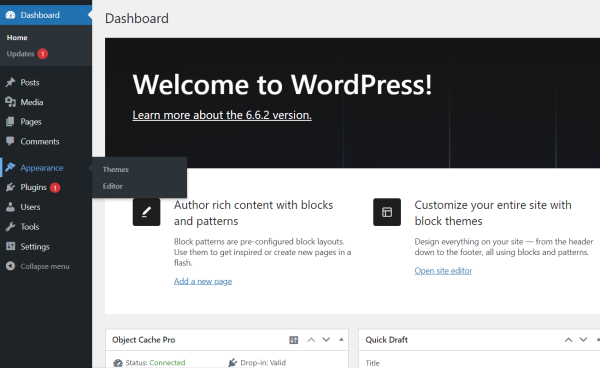Click the Open site editor link
The image size is (600, 368).
coord(443,270)
